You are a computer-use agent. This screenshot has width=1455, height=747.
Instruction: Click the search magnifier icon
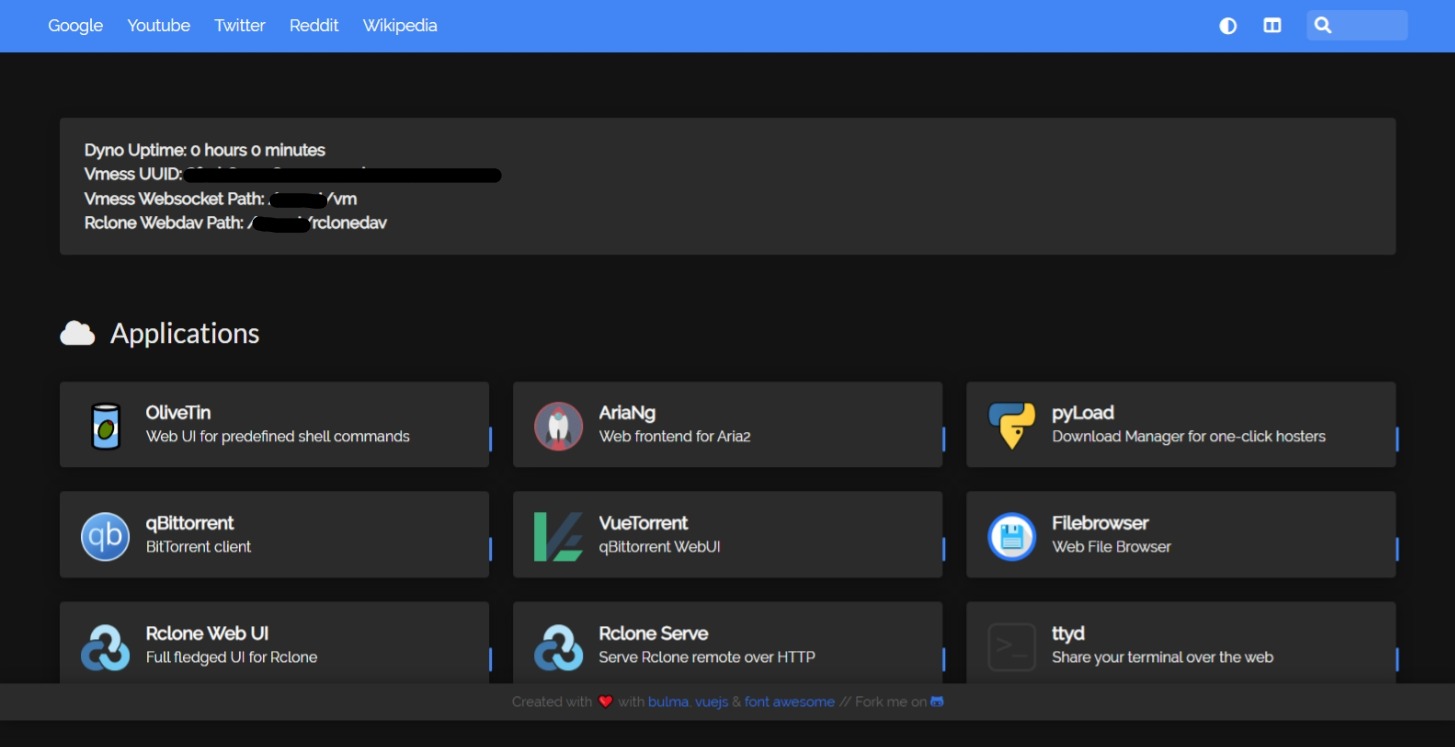coord(1323,26)
